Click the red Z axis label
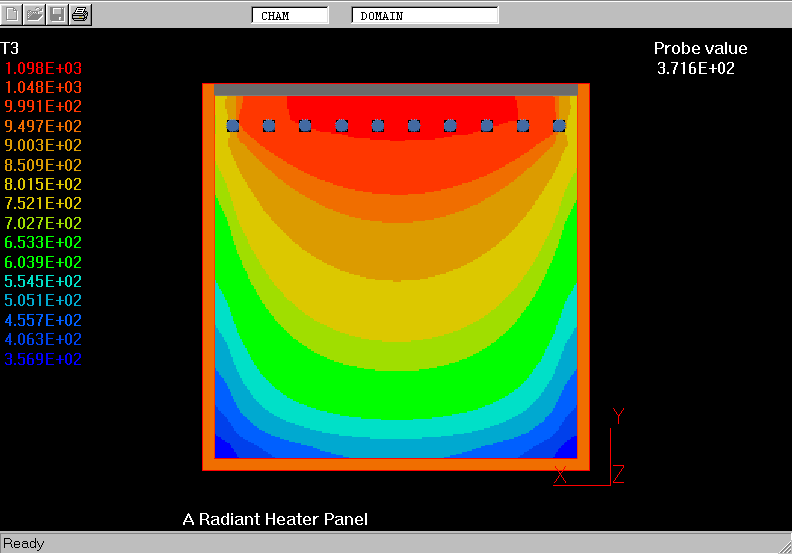792x554 pixels. [619, 475]
